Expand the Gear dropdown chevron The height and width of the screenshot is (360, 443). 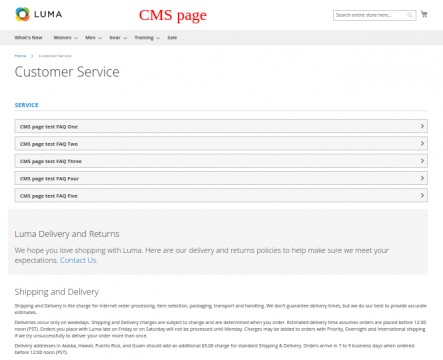[x=125, y=38]
